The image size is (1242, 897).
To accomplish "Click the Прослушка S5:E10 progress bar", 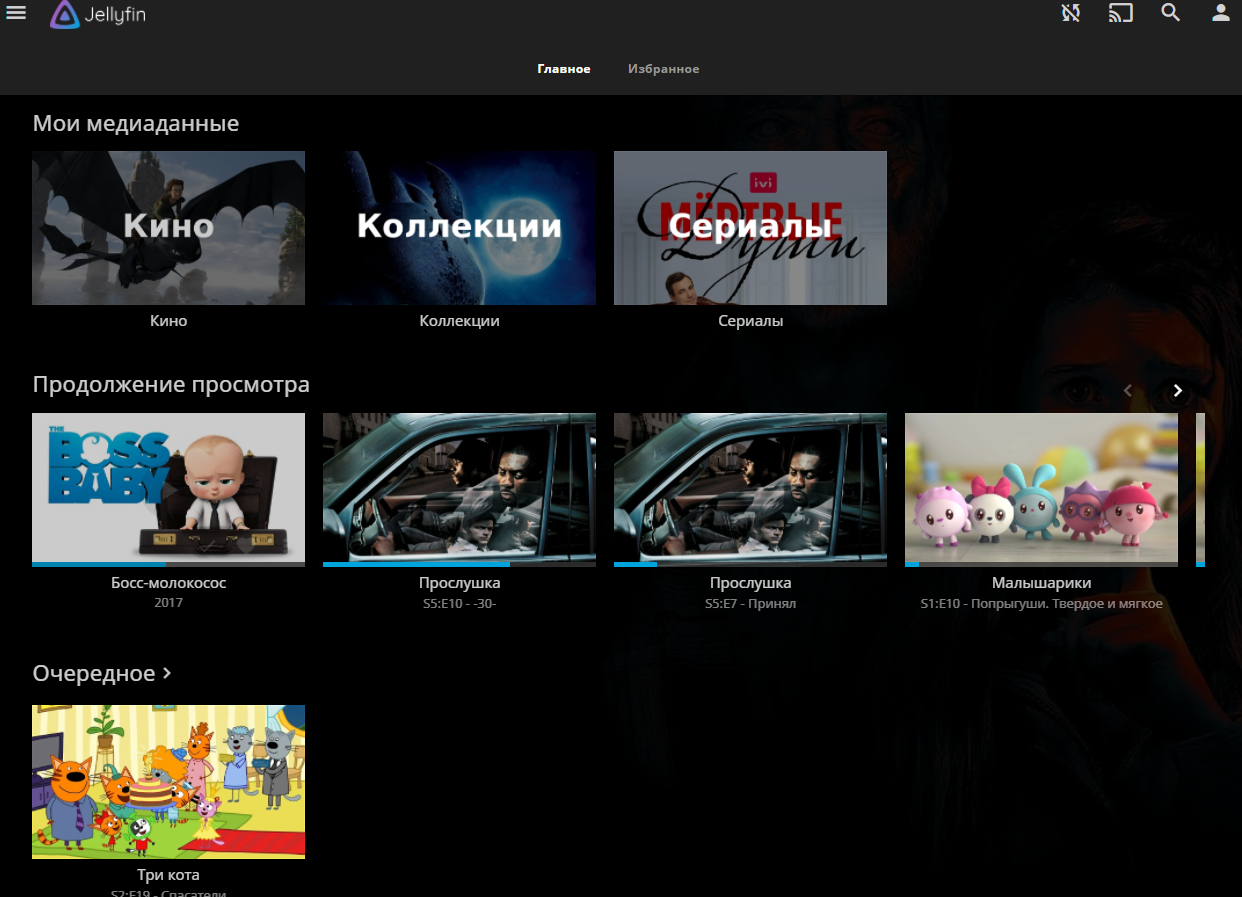I will pos(459,564).
